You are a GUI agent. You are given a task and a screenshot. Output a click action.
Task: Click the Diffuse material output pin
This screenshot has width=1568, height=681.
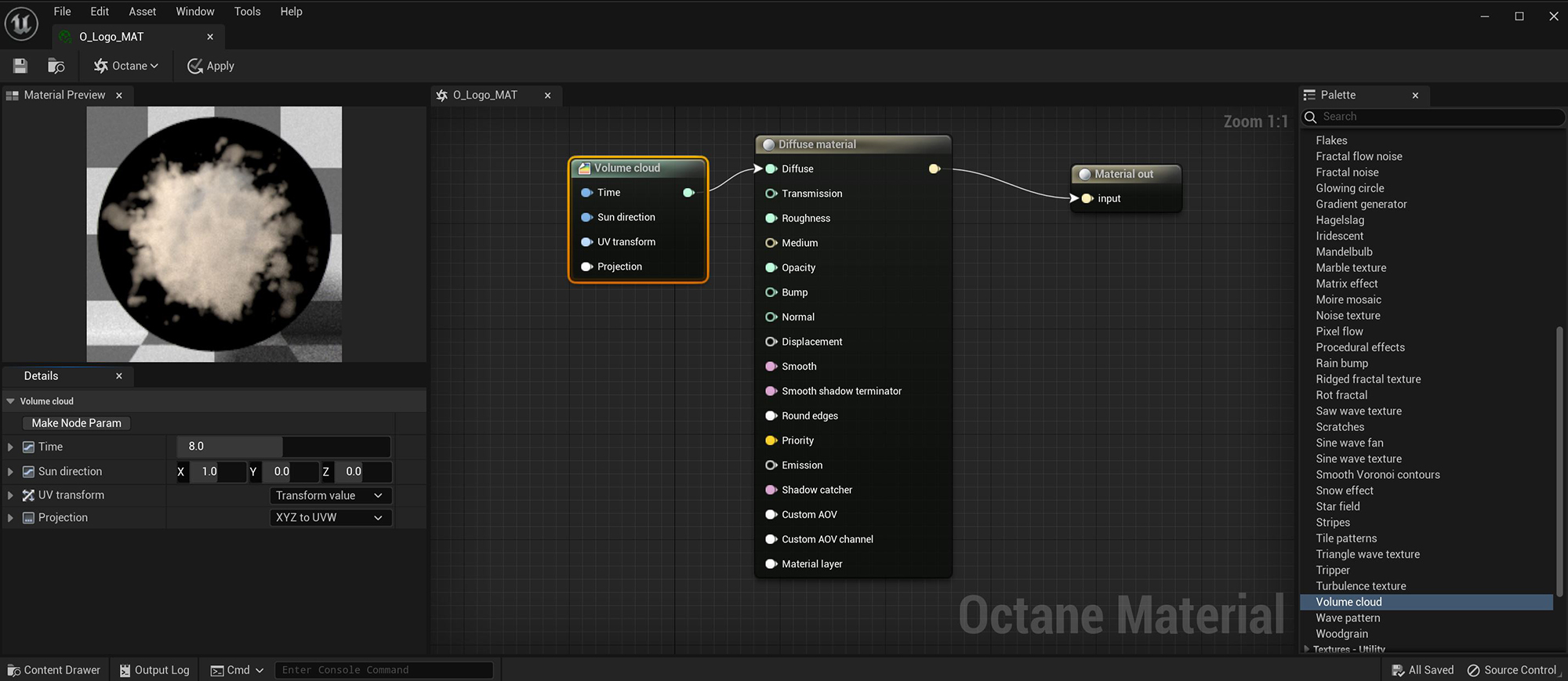click(935, 169)
